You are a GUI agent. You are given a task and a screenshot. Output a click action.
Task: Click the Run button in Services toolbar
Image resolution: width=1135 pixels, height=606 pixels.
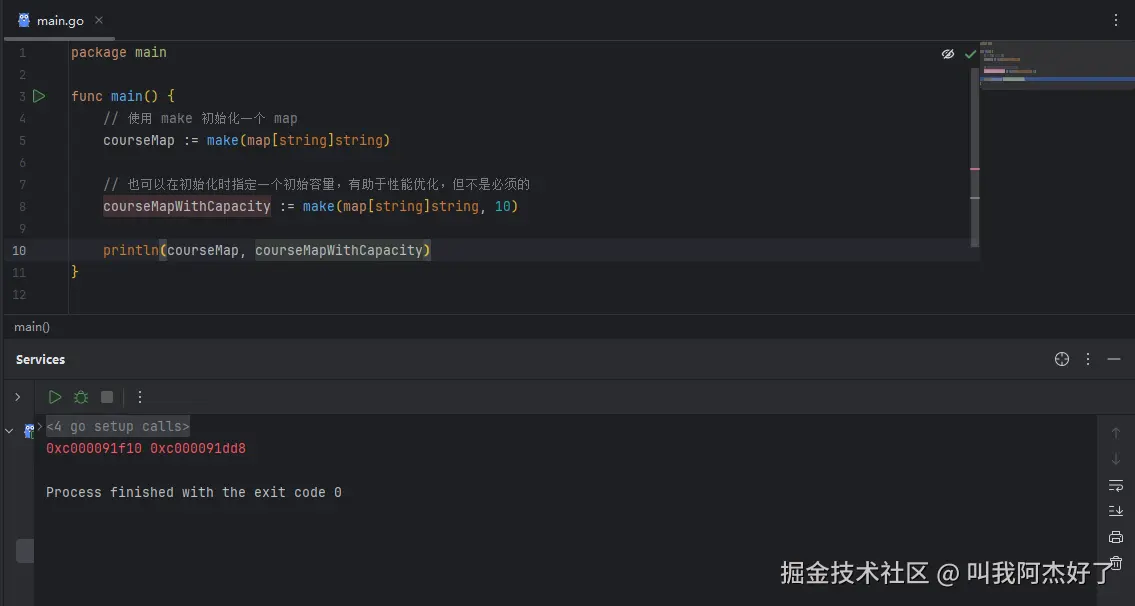[55, 397]
